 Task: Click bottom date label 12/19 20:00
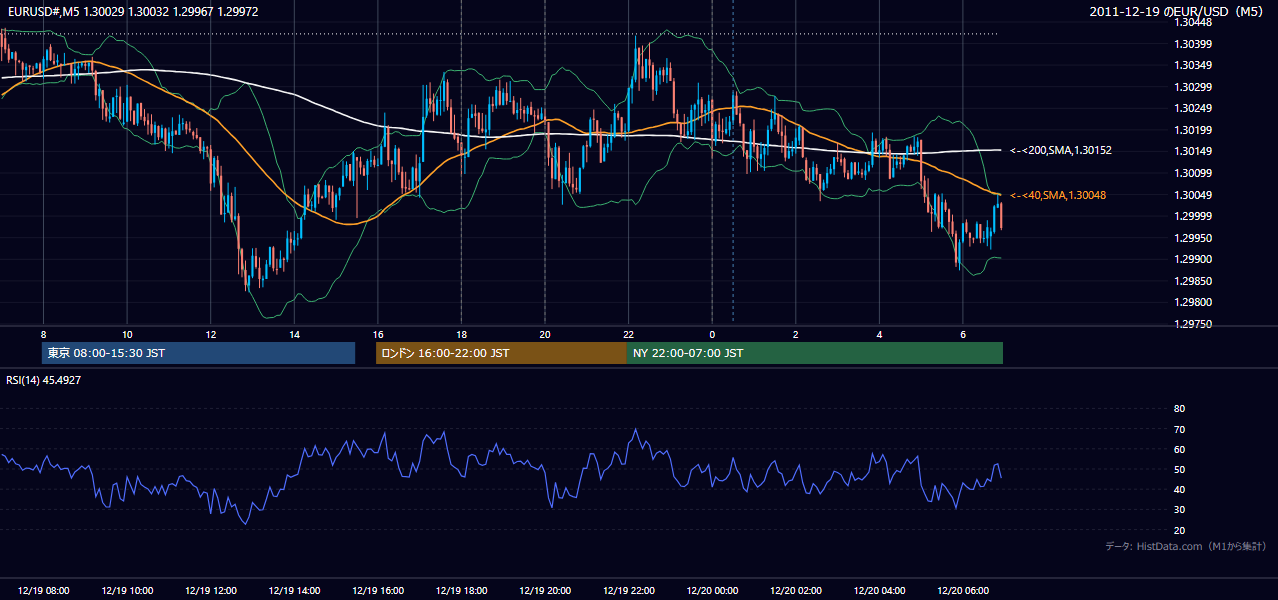[545, 591]
